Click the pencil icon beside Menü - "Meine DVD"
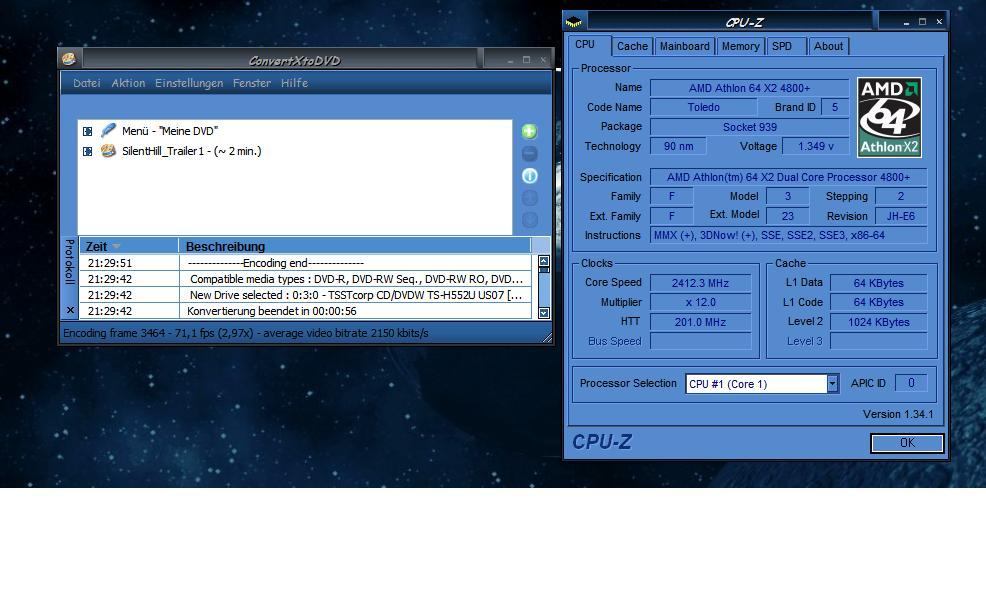This screenshot has height=615, width=986. 108,130
